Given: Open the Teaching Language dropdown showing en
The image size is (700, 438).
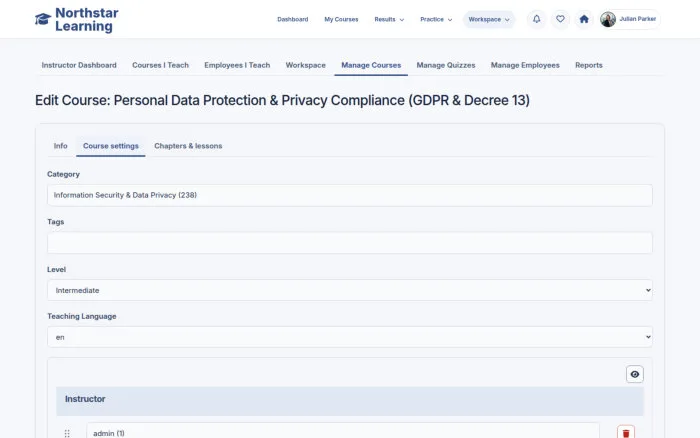Looking at the screenshot, I should [350, 337].
